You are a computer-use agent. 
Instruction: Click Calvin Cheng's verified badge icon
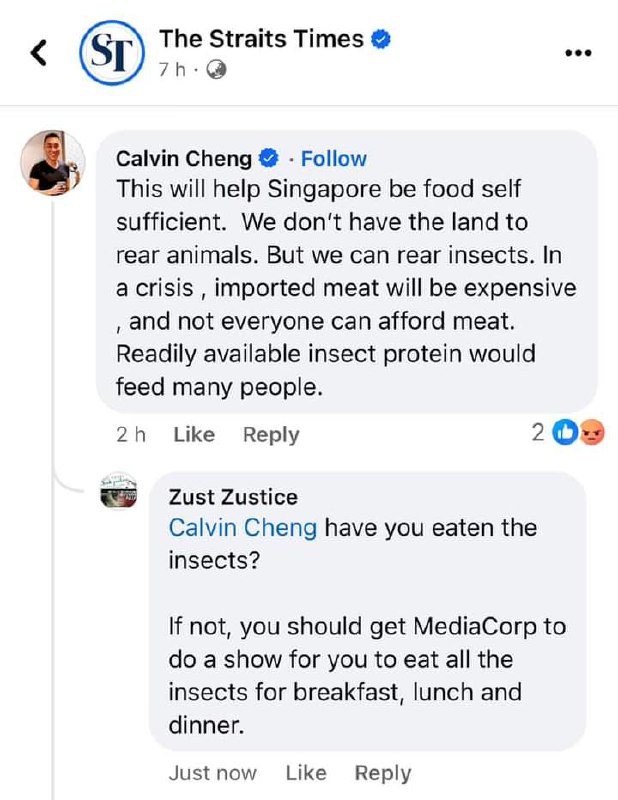(x=270, y=158)
